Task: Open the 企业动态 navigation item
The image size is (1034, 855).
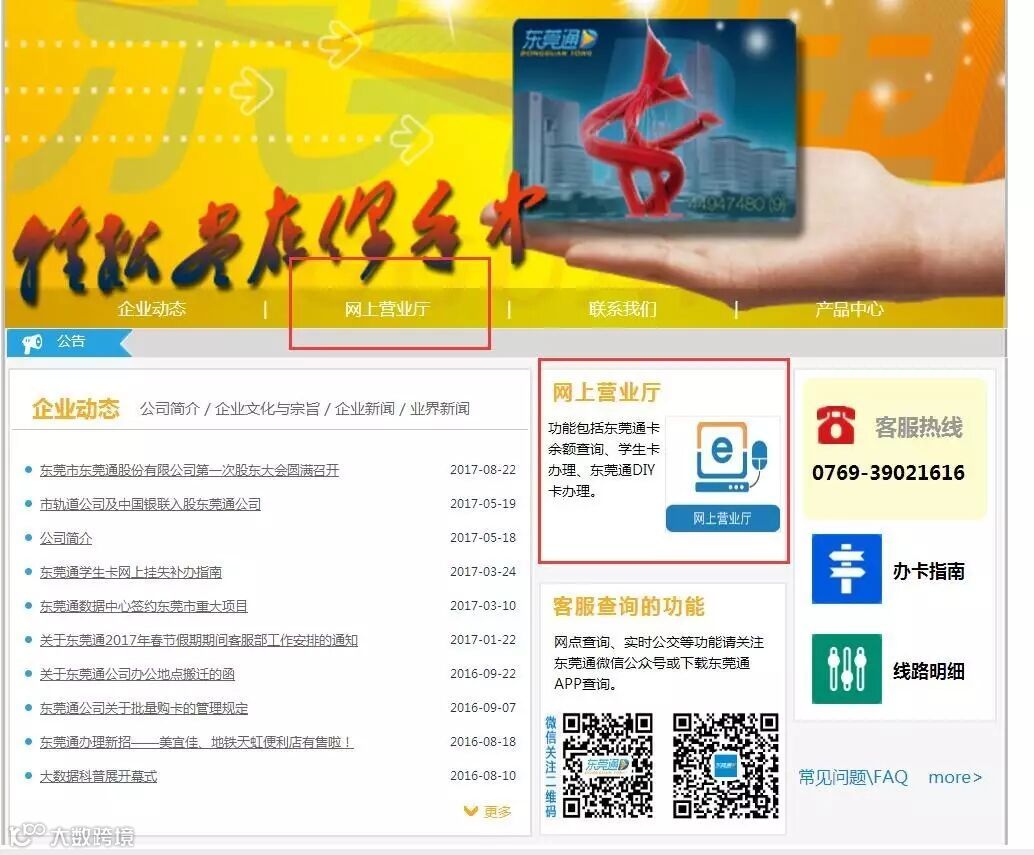Action: click(152, 309)
